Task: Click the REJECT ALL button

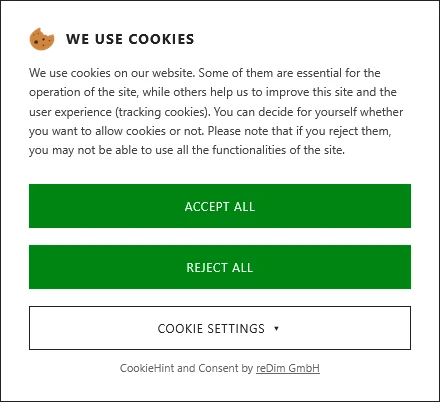Action: pos(220,267)
